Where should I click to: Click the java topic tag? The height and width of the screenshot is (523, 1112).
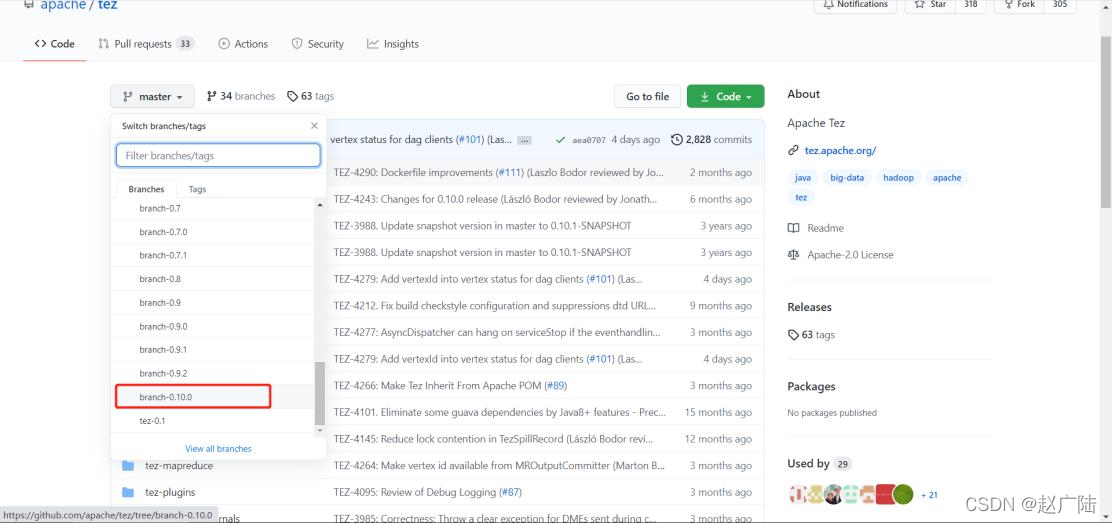(x=803, y=177)
